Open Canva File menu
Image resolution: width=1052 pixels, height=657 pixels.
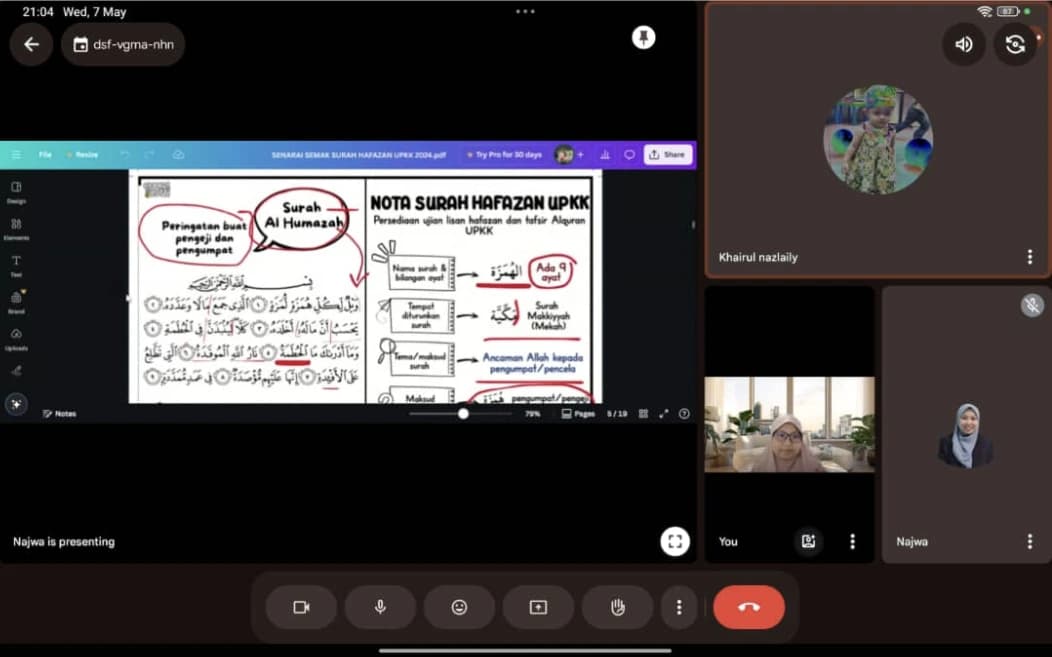click(x=45, y=155)
